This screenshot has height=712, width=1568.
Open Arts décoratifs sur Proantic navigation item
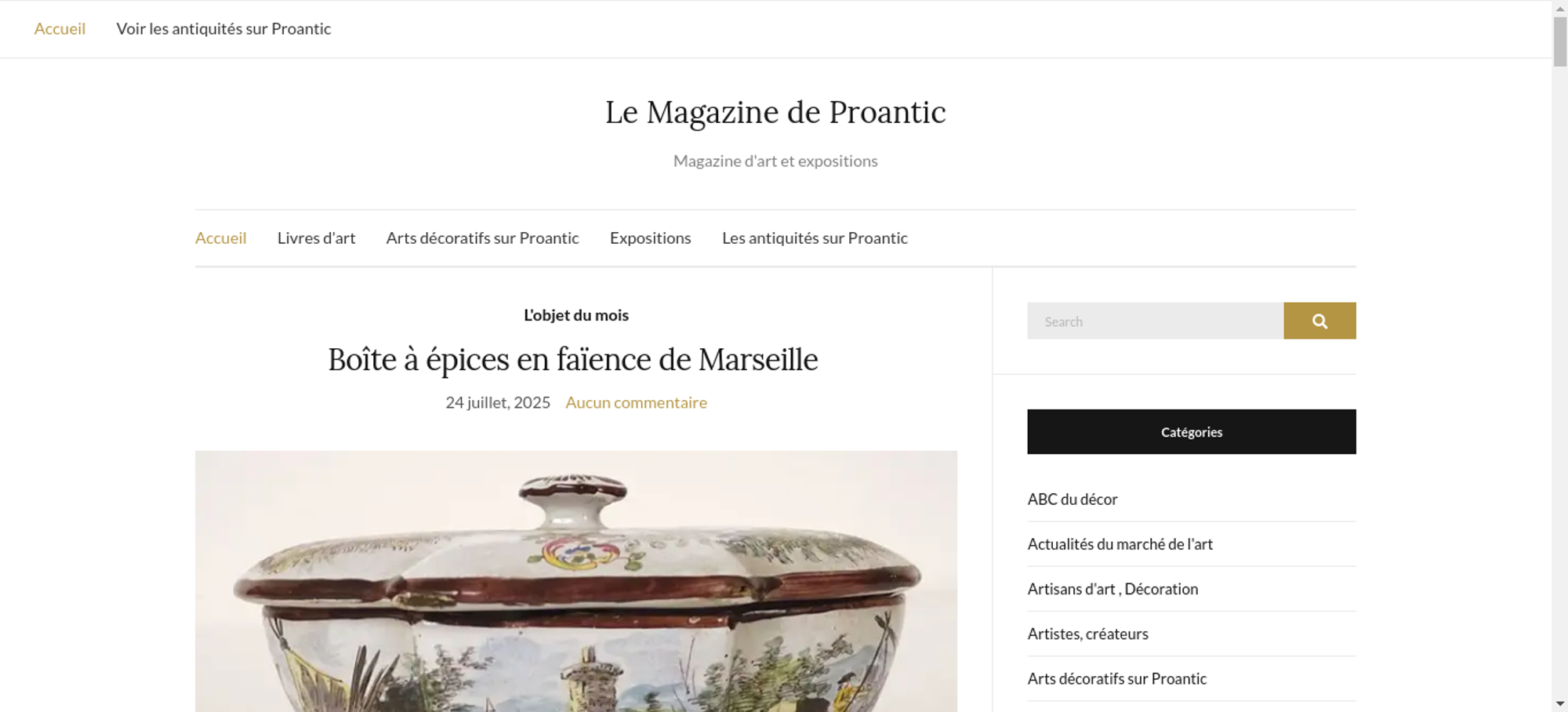click(482, 238)
